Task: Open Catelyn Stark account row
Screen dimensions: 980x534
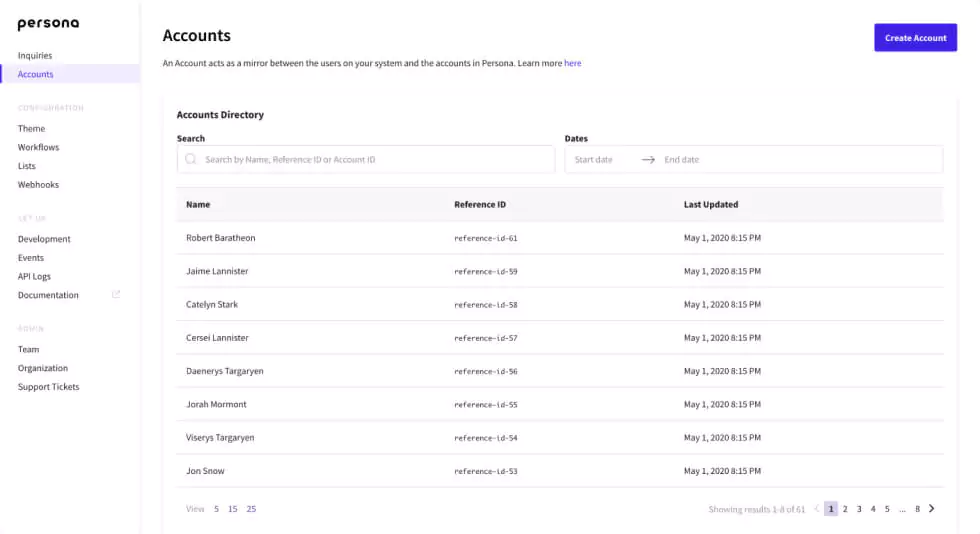Action: click(x=560, y=305)
